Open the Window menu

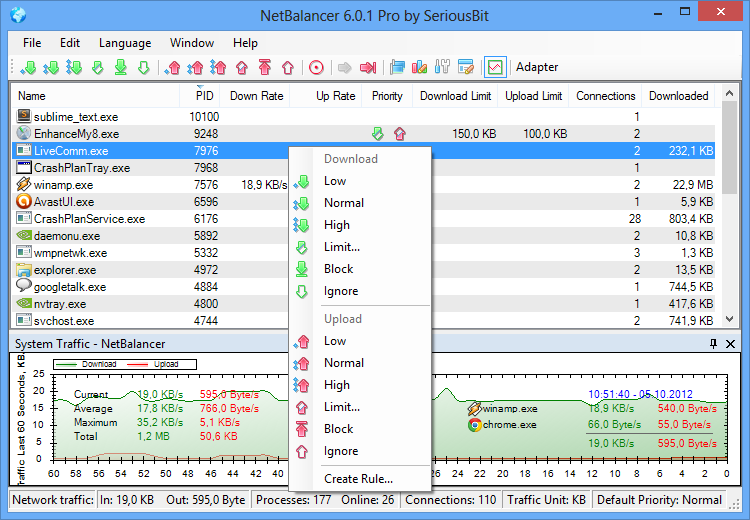[191, 43]
